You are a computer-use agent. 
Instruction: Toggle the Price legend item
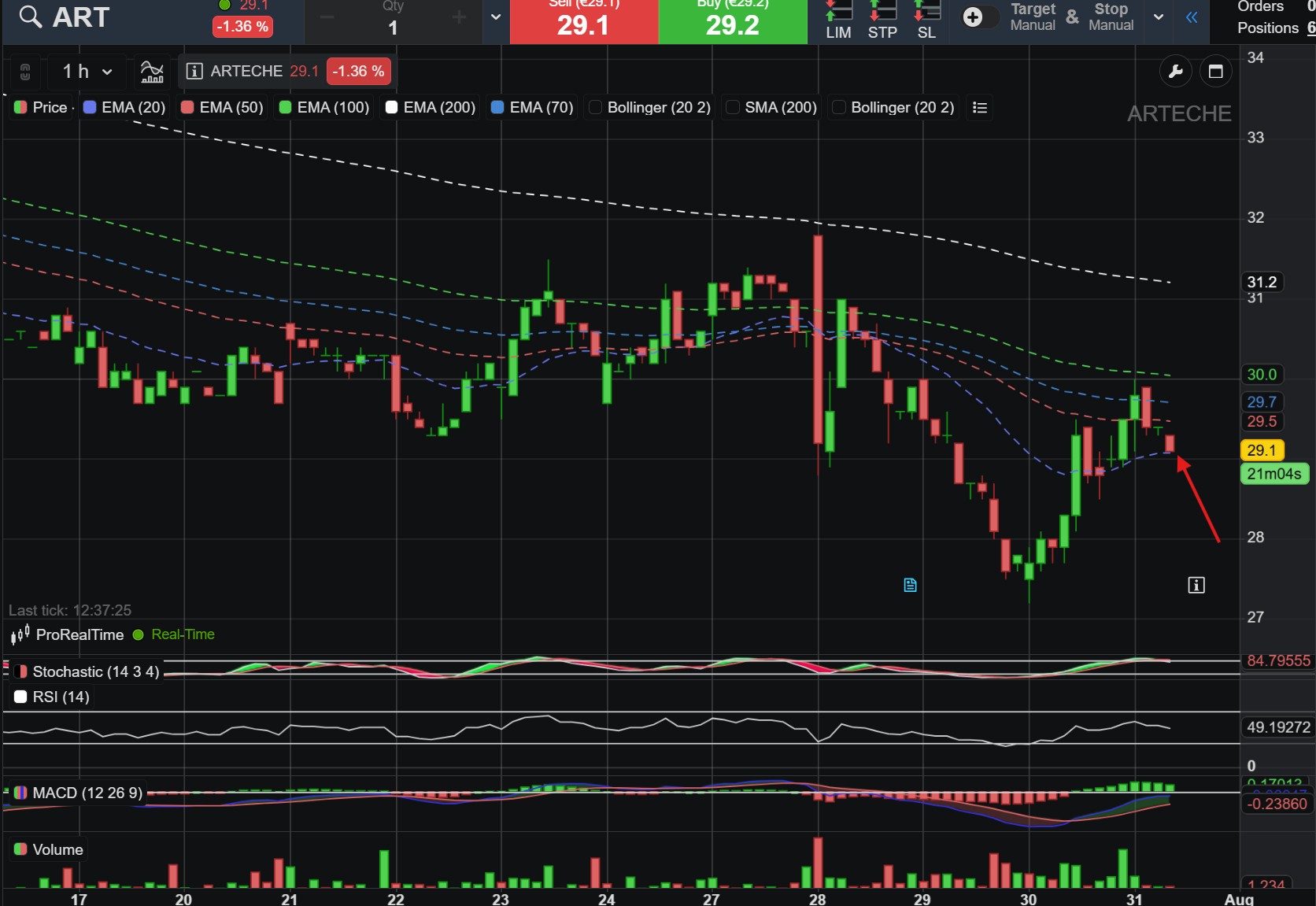click(43, 107)
